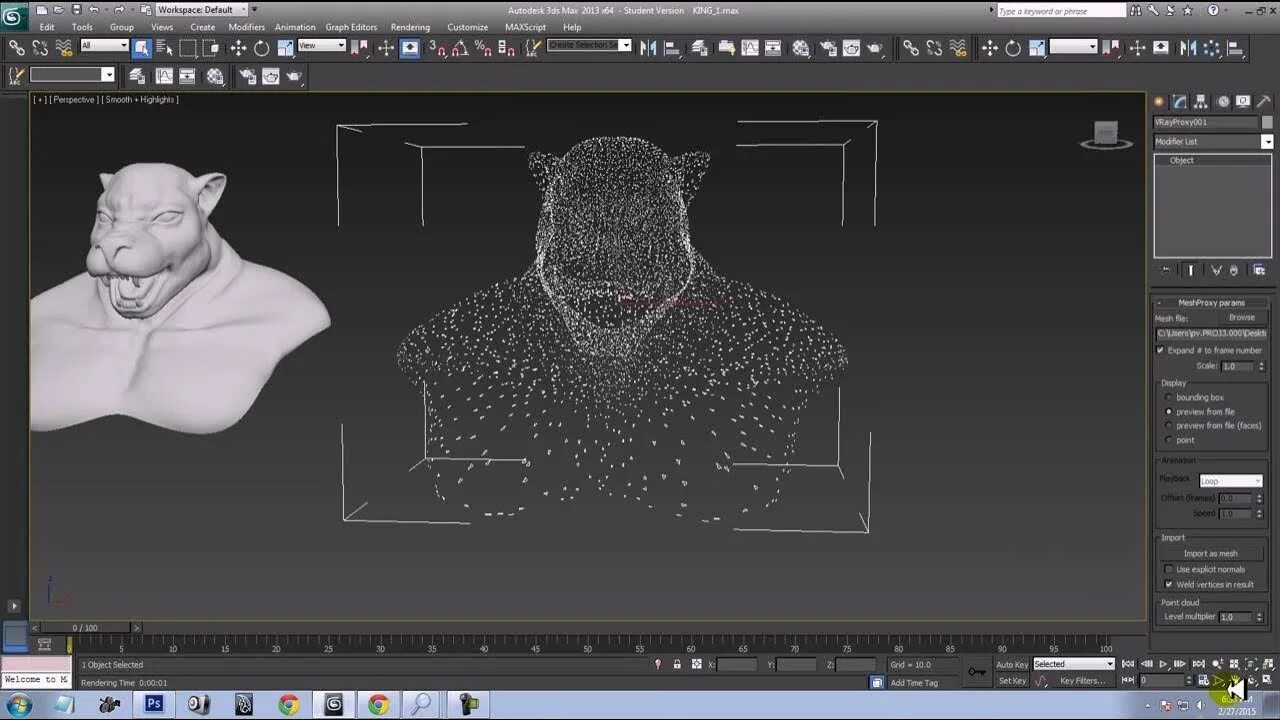
Task: Click Import as mesh button
Action: click(x=1210, y=553)
